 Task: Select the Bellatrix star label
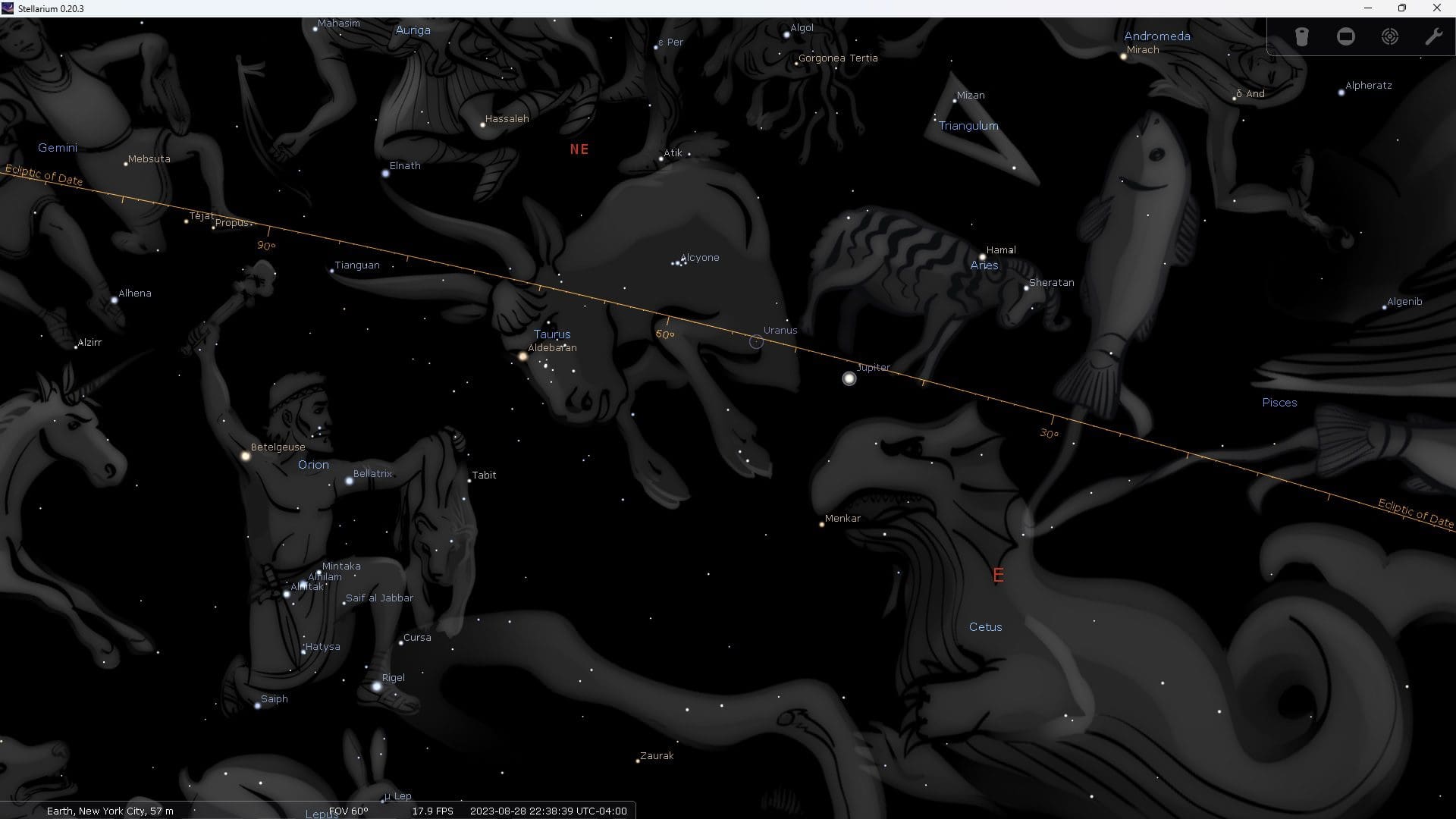372,474
